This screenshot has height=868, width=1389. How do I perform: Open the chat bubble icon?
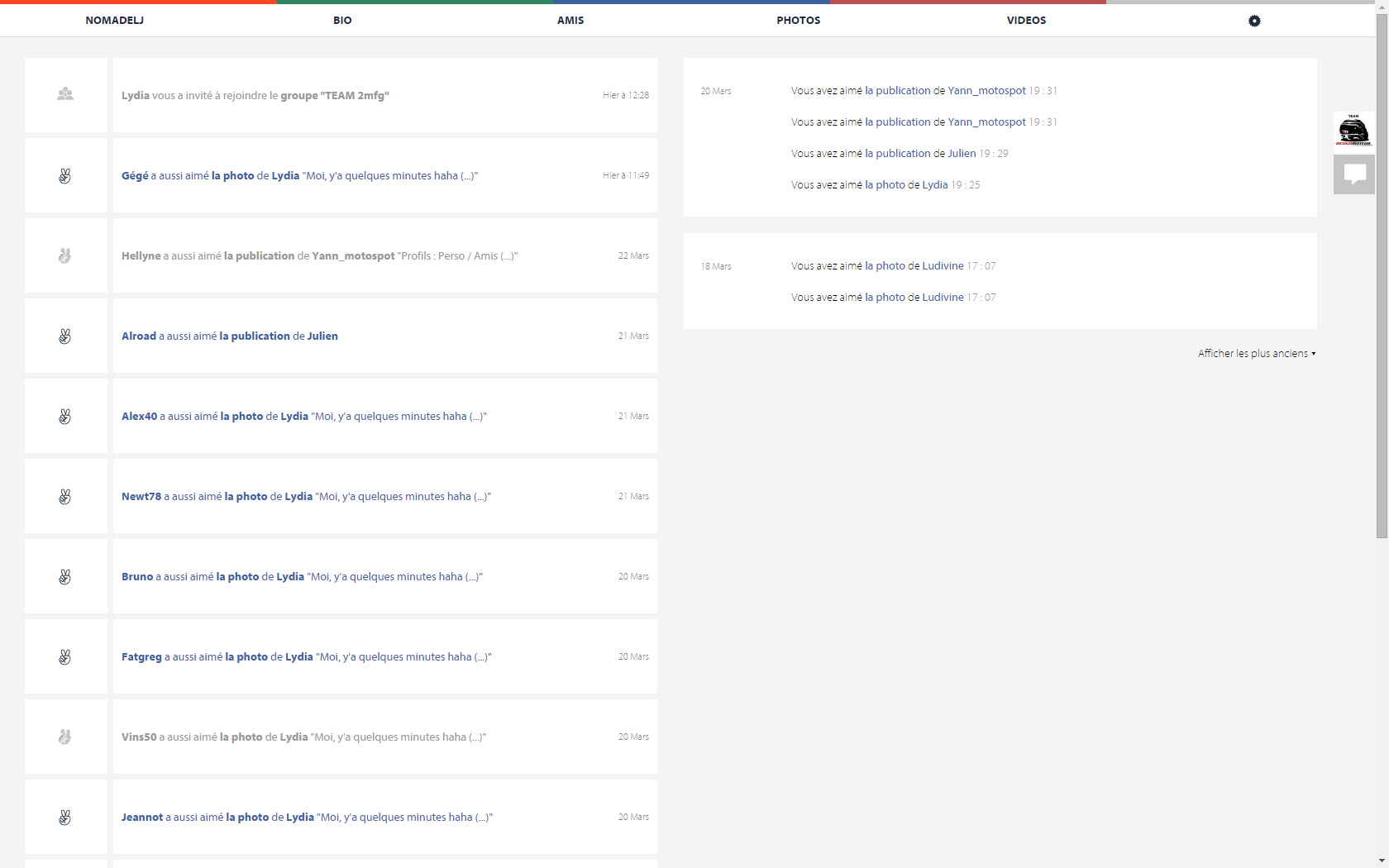(1354, 174)
